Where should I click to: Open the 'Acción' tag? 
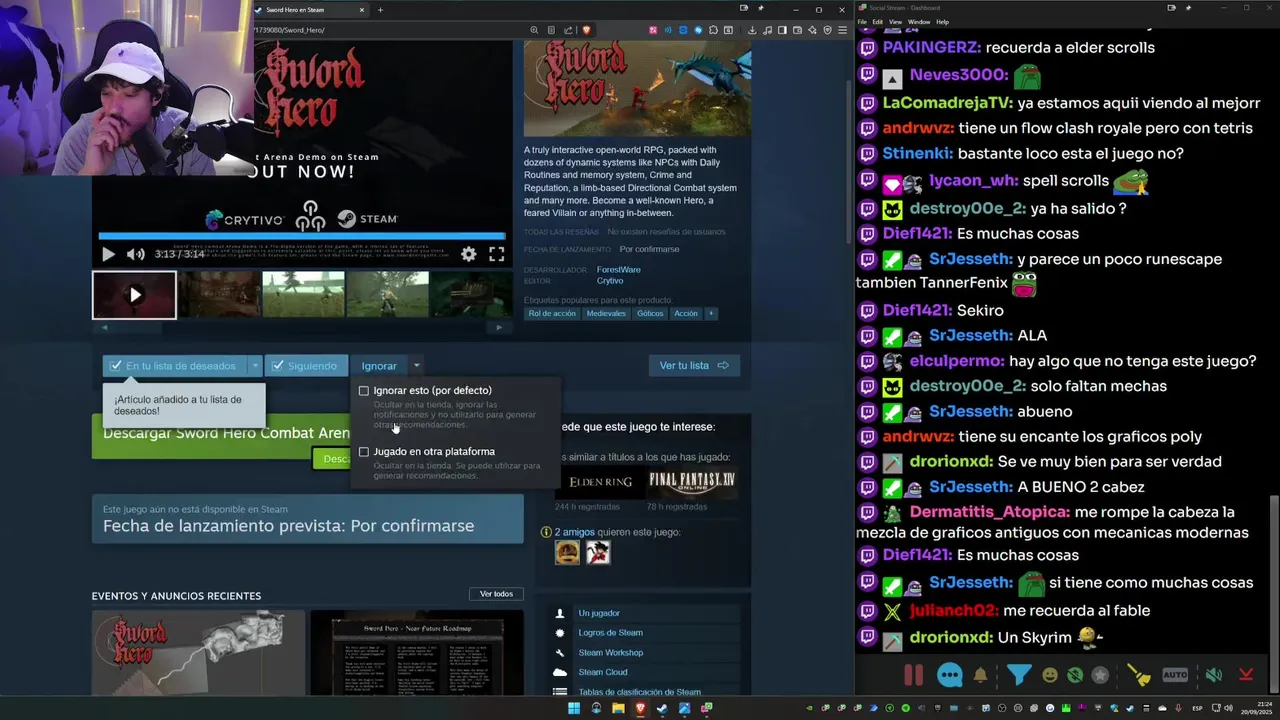pos(686,314)
